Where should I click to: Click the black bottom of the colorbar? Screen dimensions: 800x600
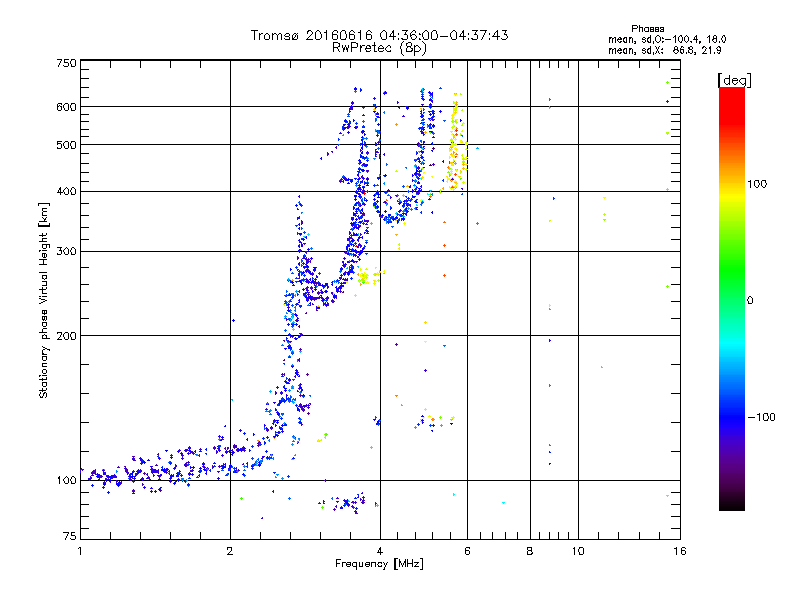click(732, 505)
